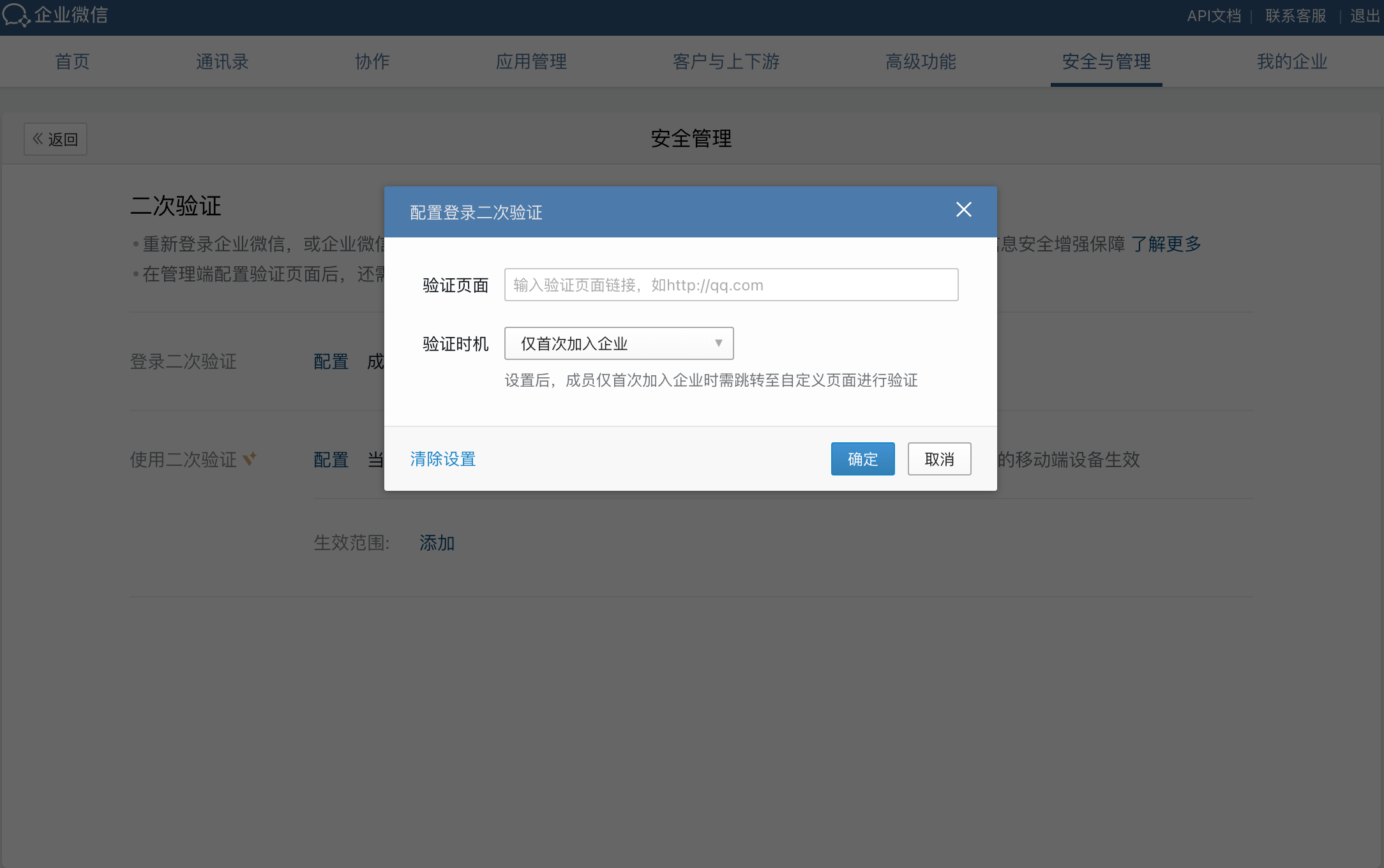Close the 配置登录二次验证 dialog with X
1384x868 pixels.
click(963, 210)
